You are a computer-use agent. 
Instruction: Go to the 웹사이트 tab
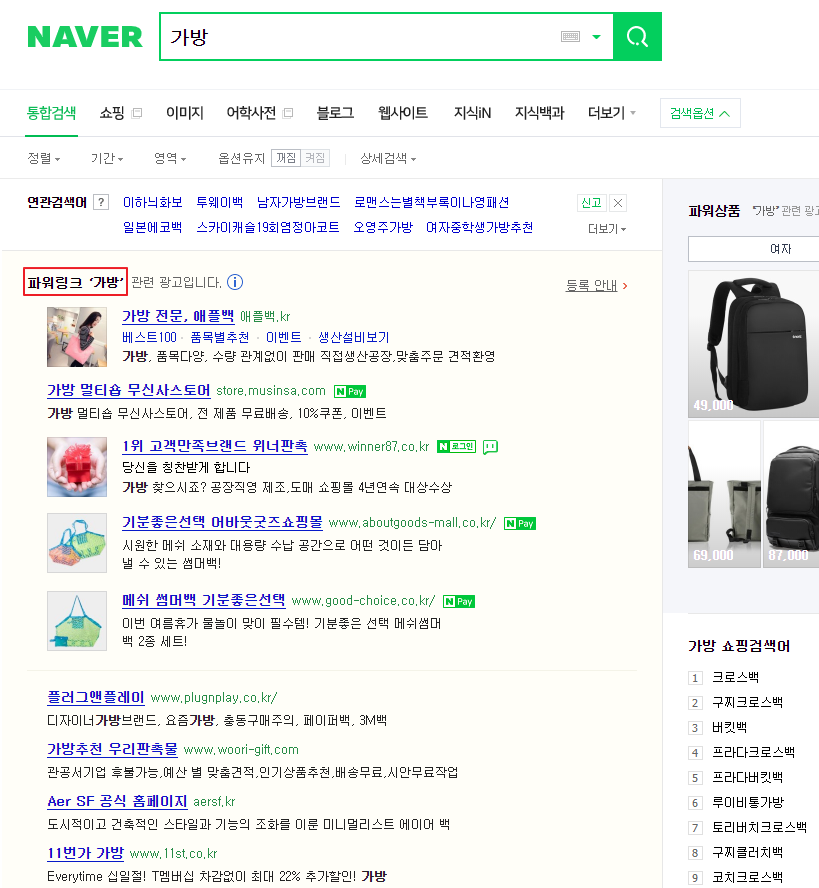403,113
